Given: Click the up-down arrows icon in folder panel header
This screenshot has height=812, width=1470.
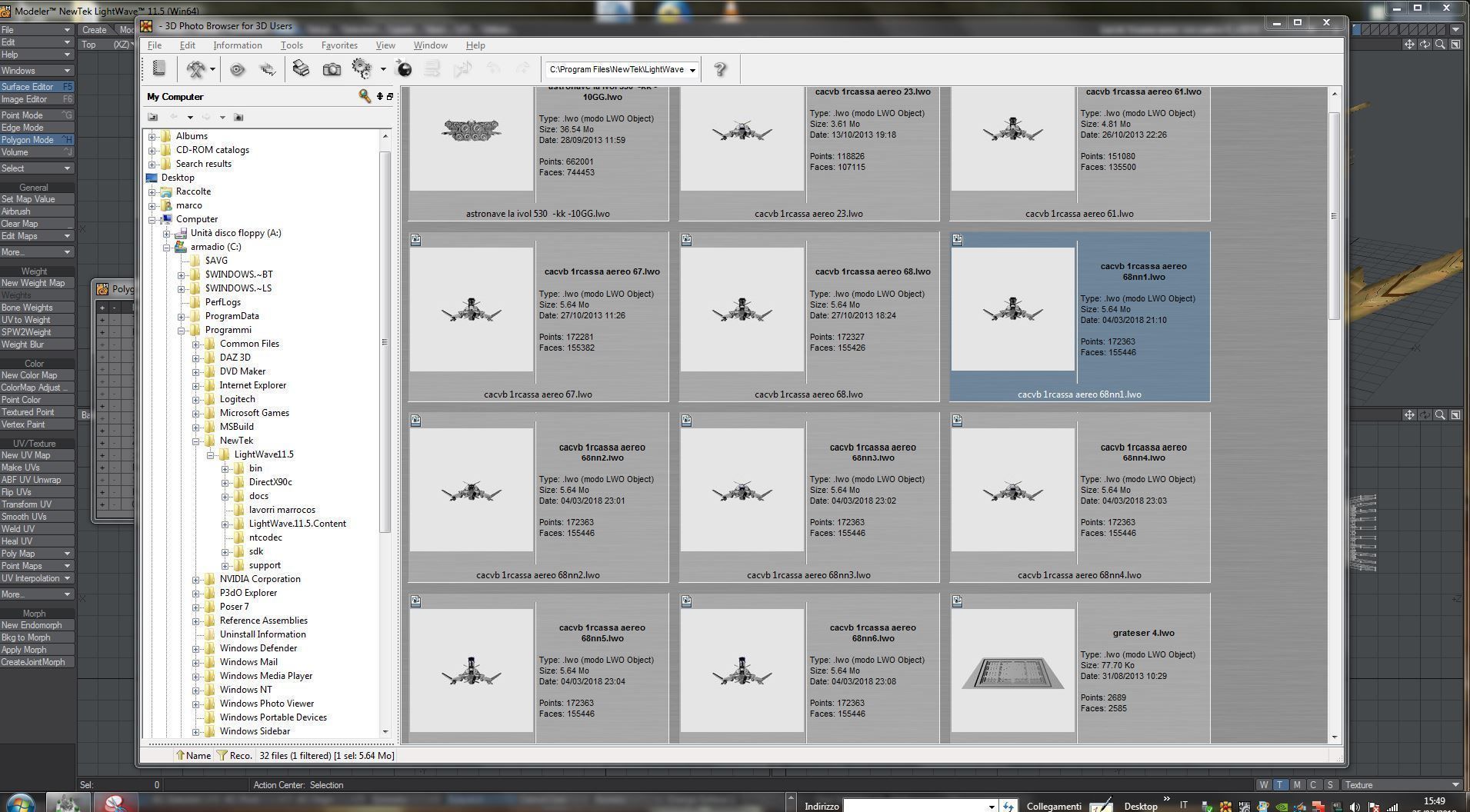Looking at the screenshot, I should click(379, 96).
